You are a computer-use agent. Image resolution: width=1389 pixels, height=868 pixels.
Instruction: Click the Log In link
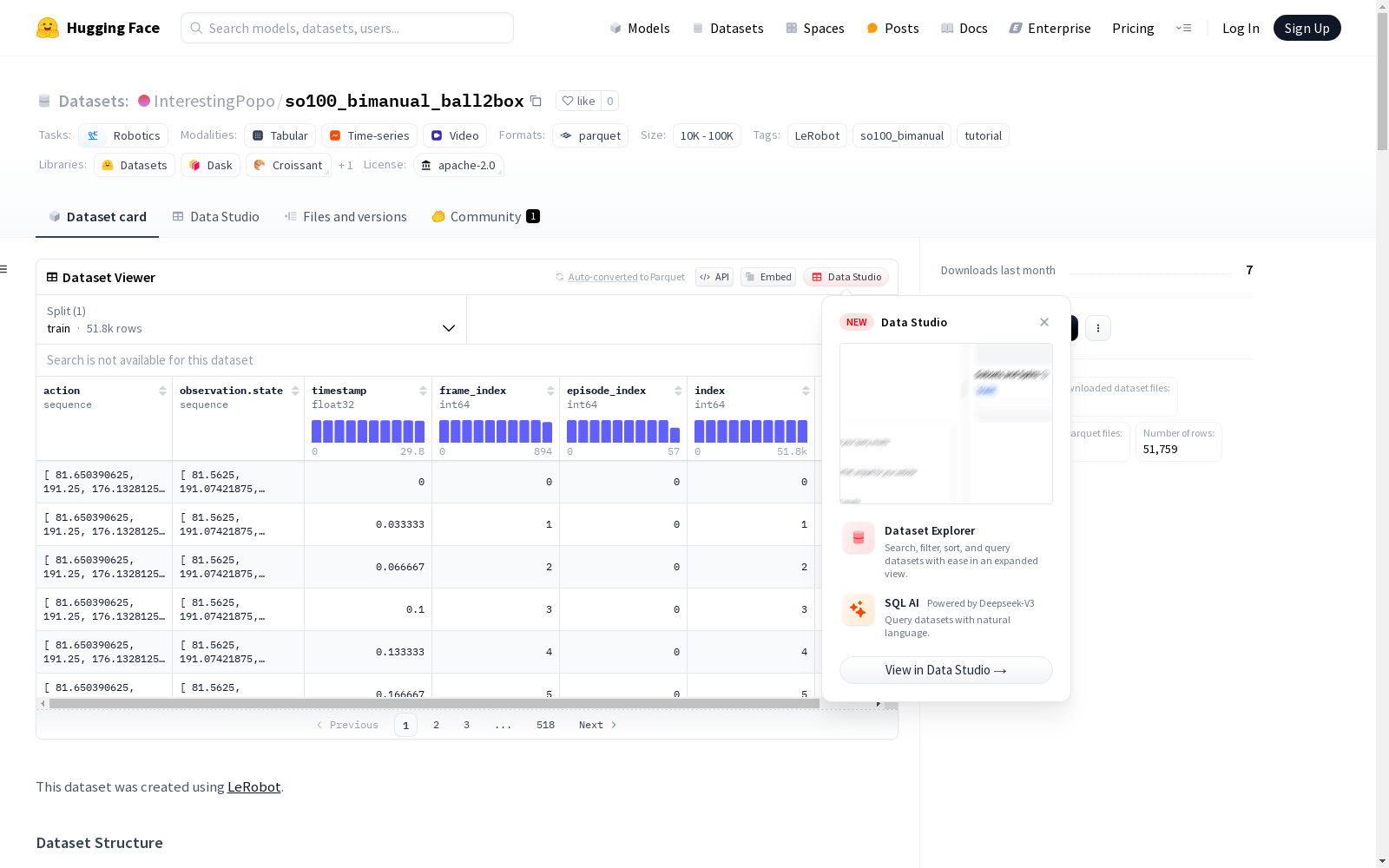pos(1241,28)
